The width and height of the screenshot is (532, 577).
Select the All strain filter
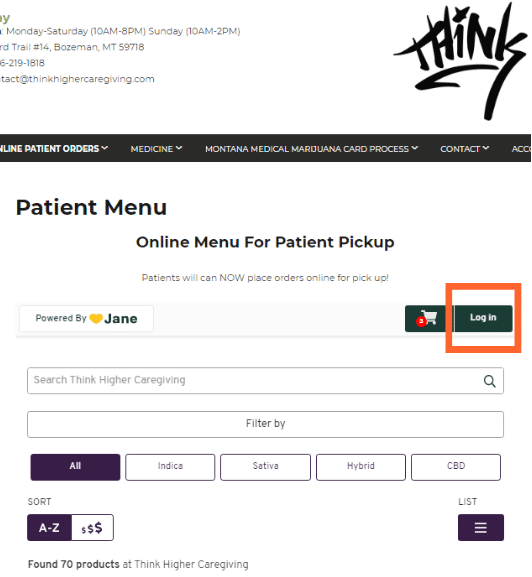75,467
